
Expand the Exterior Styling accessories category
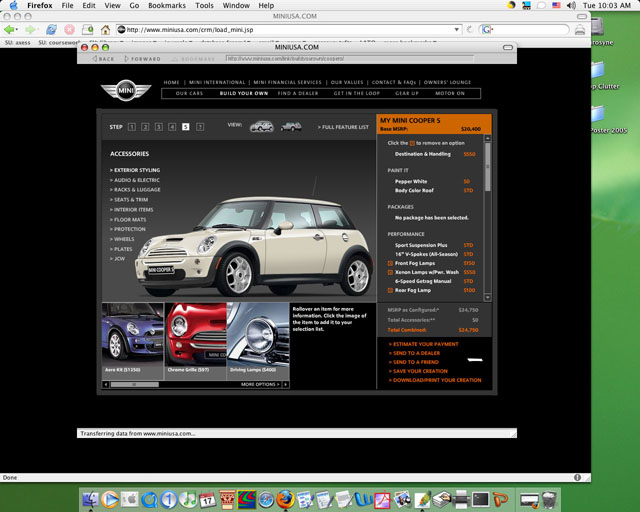tap(136, 170)
